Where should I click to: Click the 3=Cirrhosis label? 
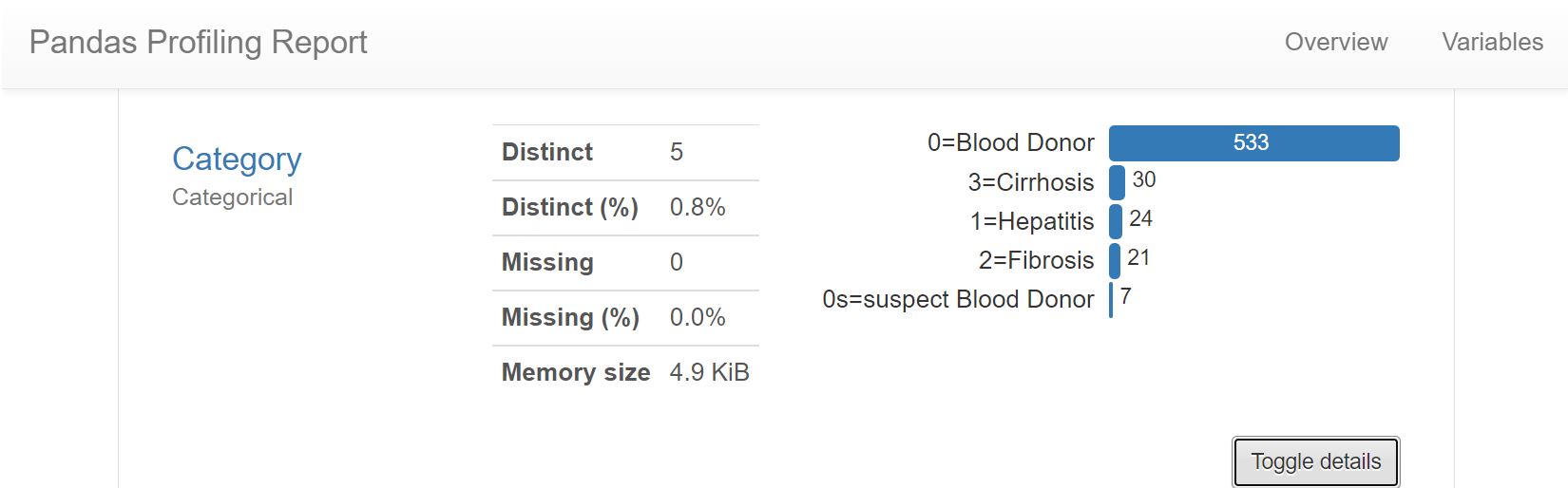click(1031, 182)
